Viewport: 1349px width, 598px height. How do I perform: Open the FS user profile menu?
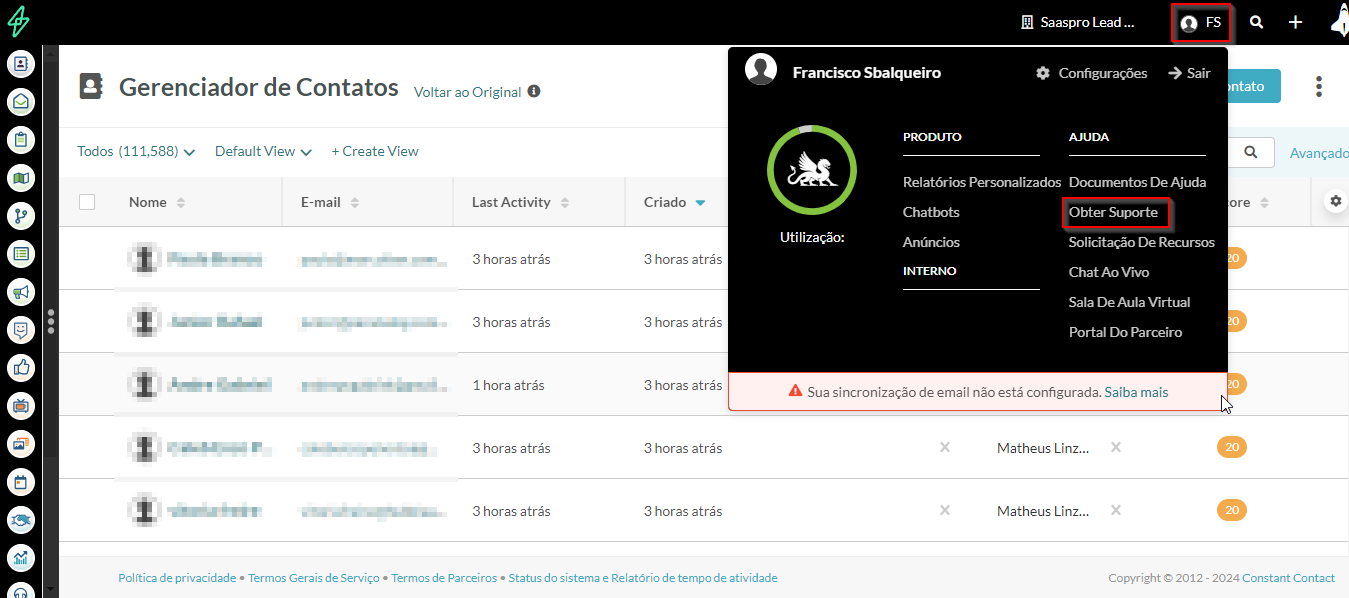[x=1200, y=23]
